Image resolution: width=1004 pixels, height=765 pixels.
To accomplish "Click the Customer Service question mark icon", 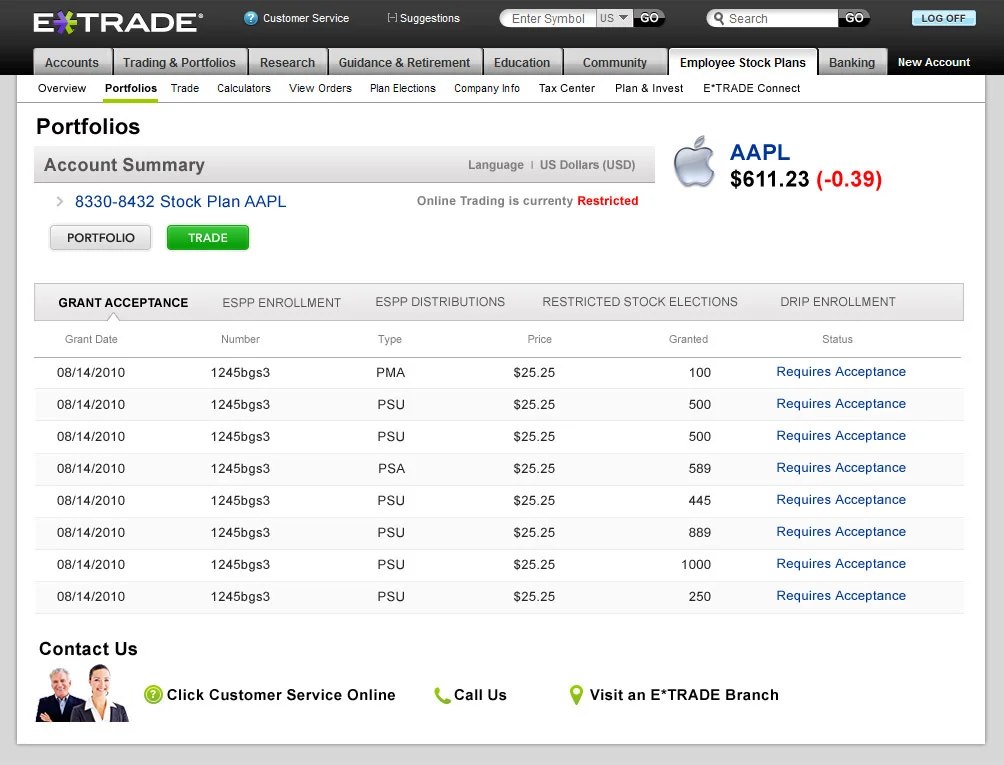I will (251, 18).
